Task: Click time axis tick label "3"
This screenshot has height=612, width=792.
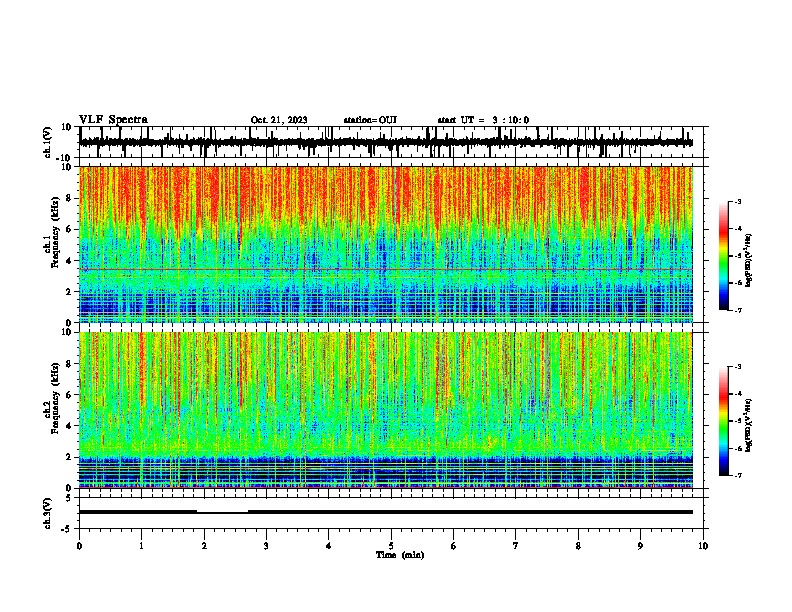Action: point(266,546)
